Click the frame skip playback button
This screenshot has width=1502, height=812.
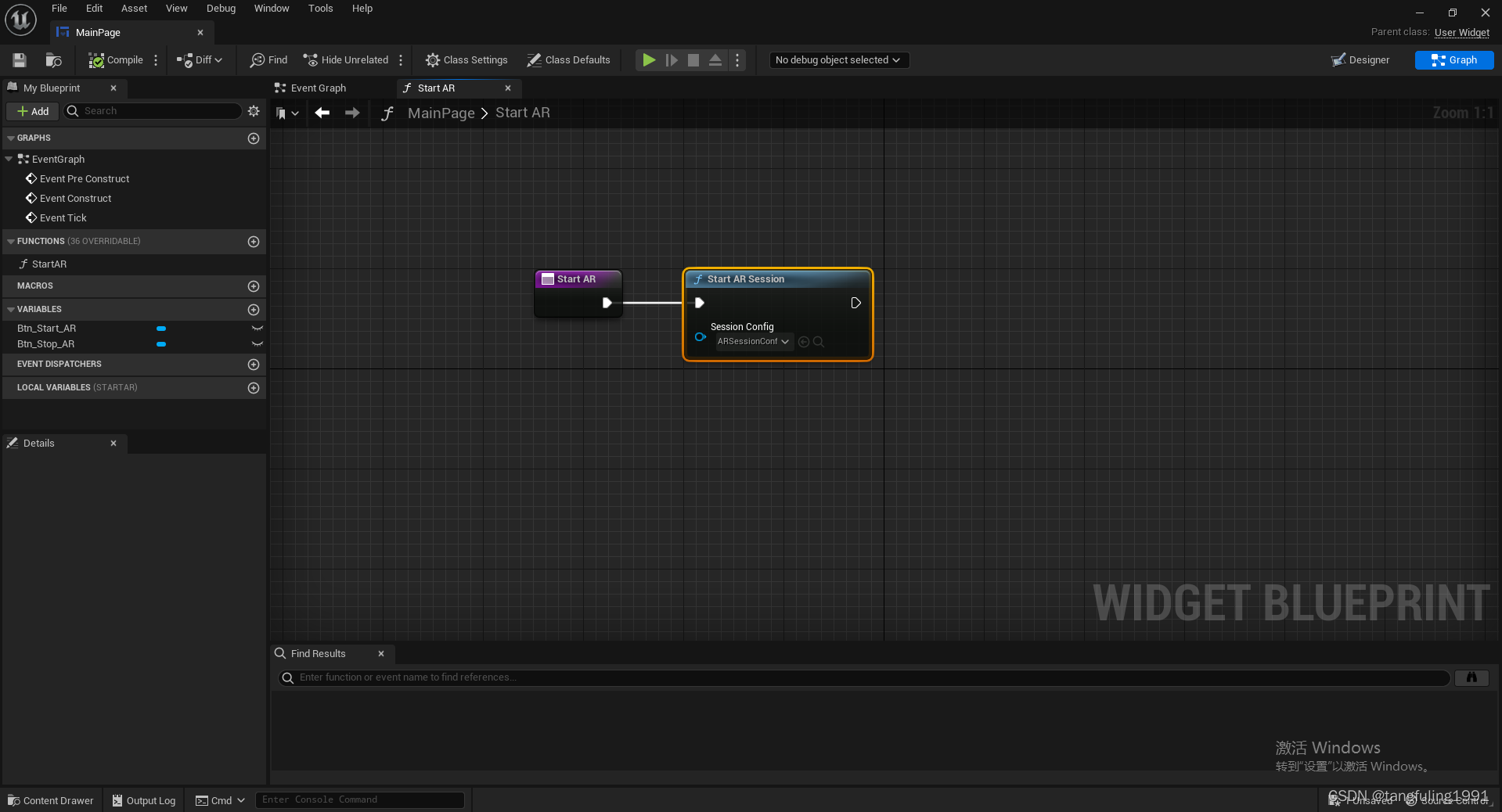click(x=672, y=60)
